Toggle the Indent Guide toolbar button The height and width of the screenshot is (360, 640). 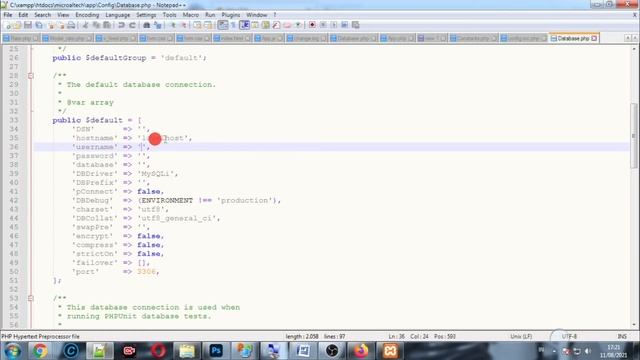(244, 25)
